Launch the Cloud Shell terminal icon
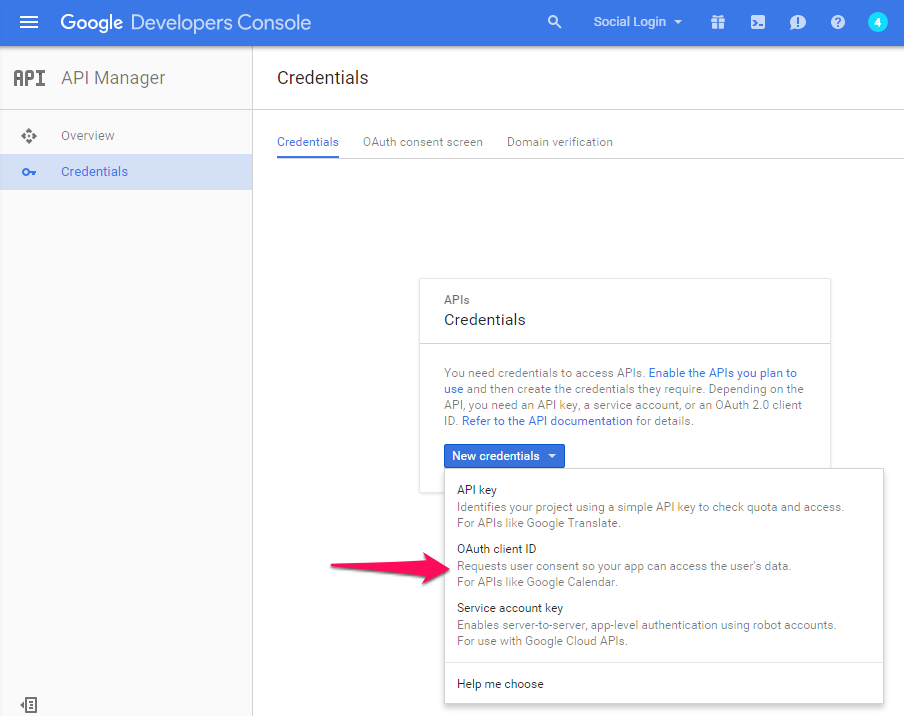Viewport: 904px width, 716px height. click(x=758, y=22)
